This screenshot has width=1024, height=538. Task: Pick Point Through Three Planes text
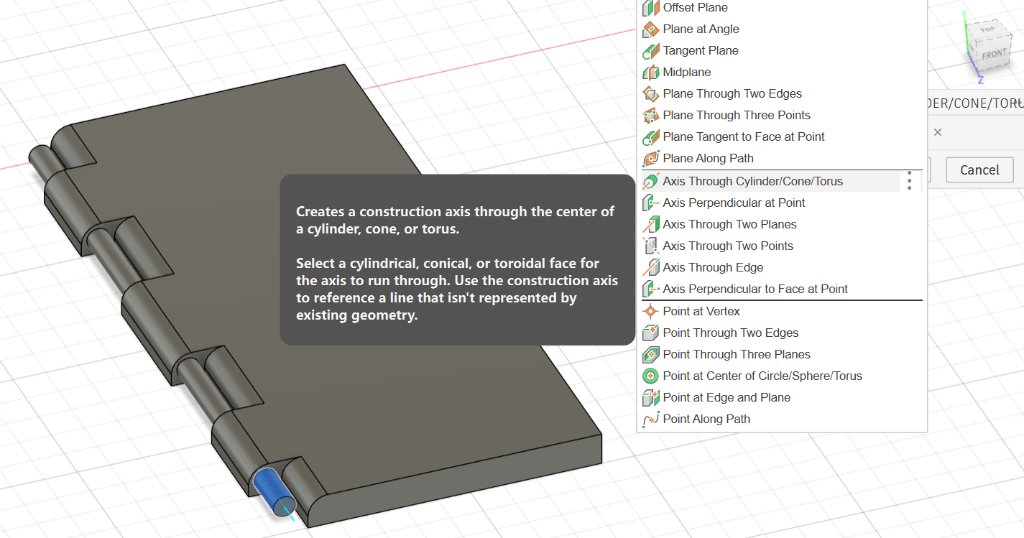737,355
